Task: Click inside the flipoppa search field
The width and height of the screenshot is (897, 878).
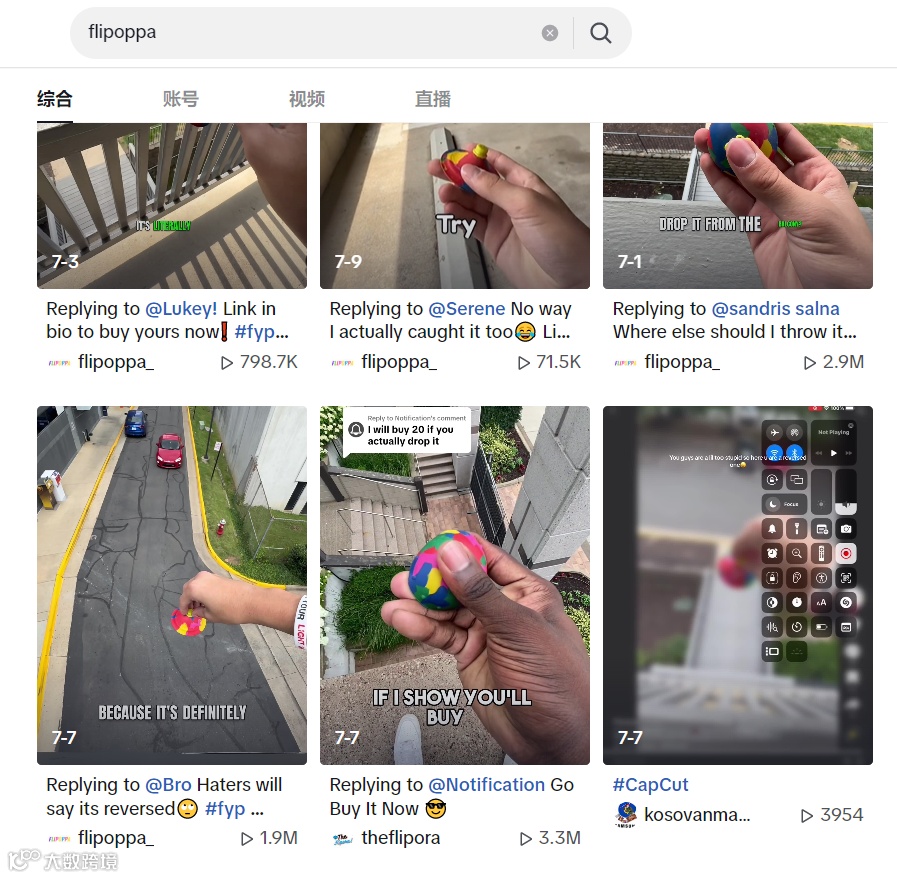Action: (x=309, y=33)
